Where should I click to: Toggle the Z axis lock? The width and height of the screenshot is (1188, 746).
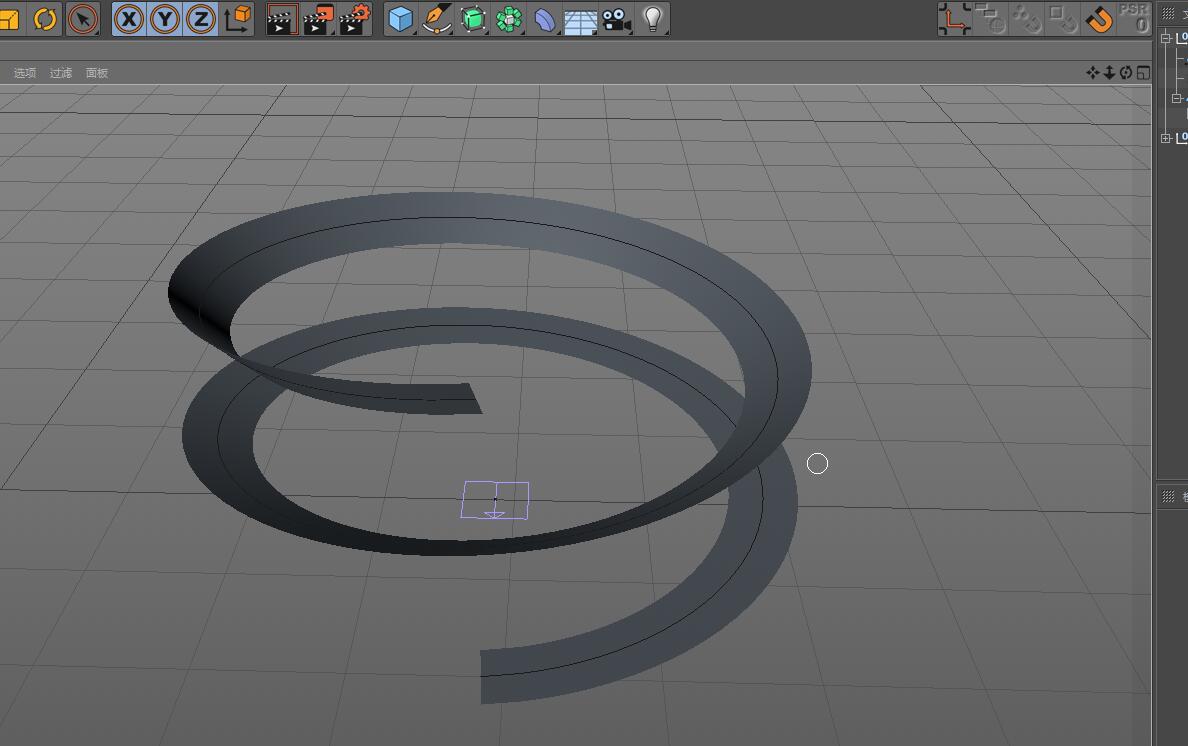[x=201, y=19]
